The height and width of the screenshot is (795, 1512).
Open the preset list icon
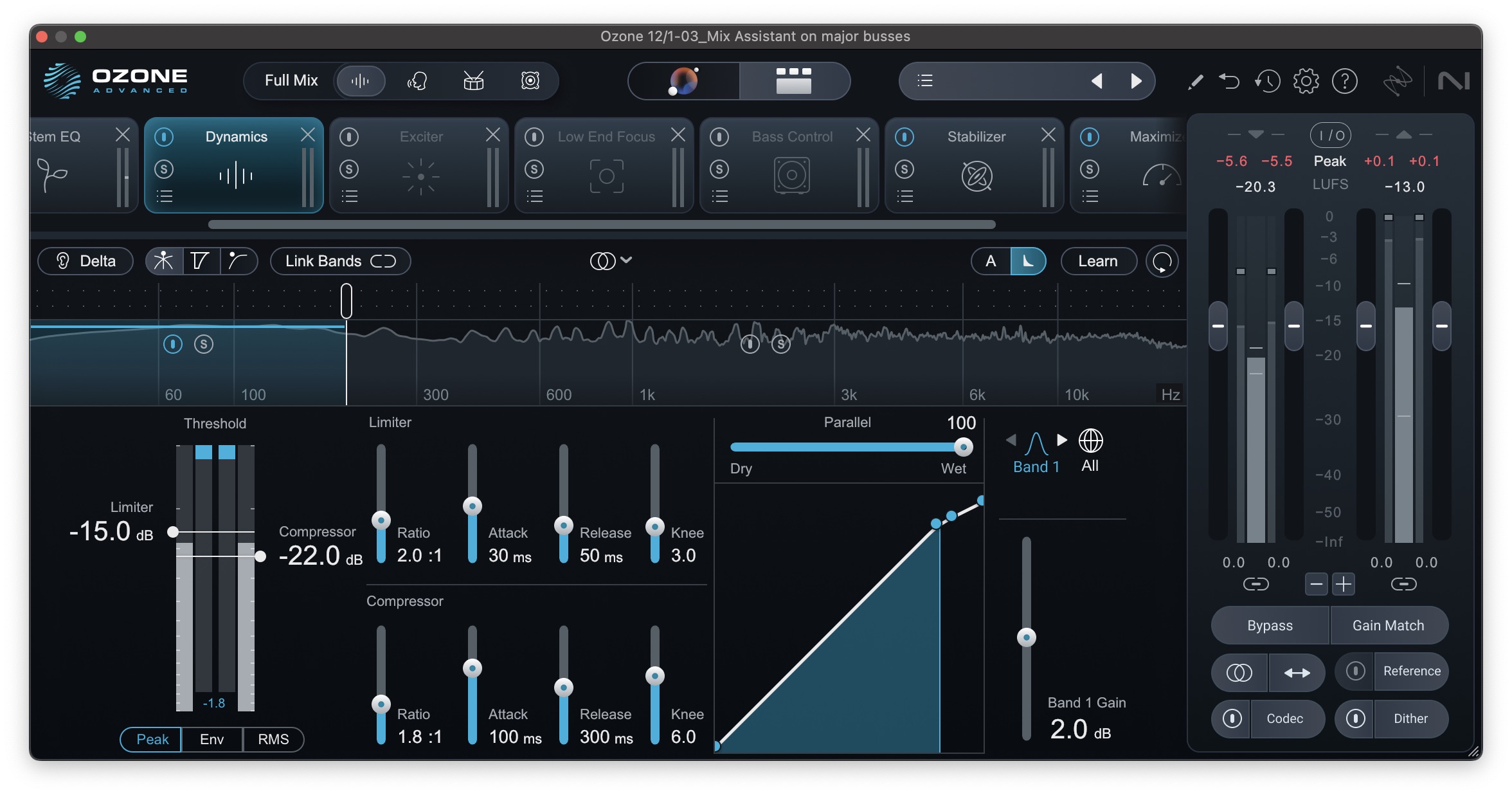(925, 81)
